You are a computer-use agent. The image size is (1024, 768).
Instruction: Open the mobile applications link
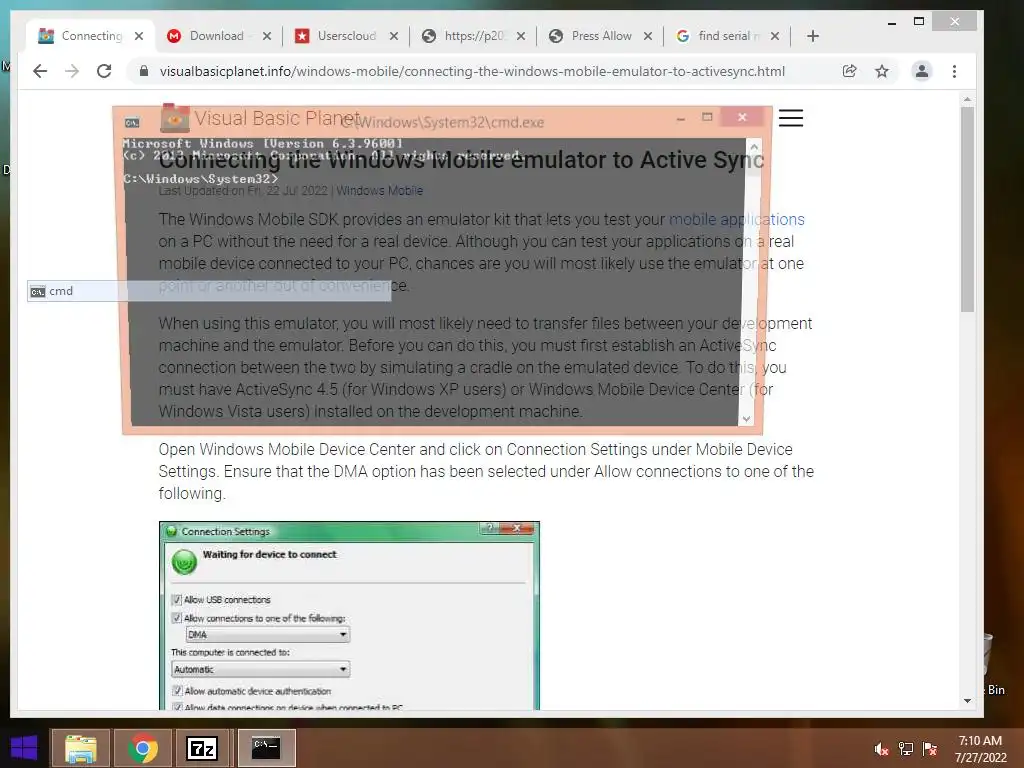pyautogui.click(x=737, y=219)
